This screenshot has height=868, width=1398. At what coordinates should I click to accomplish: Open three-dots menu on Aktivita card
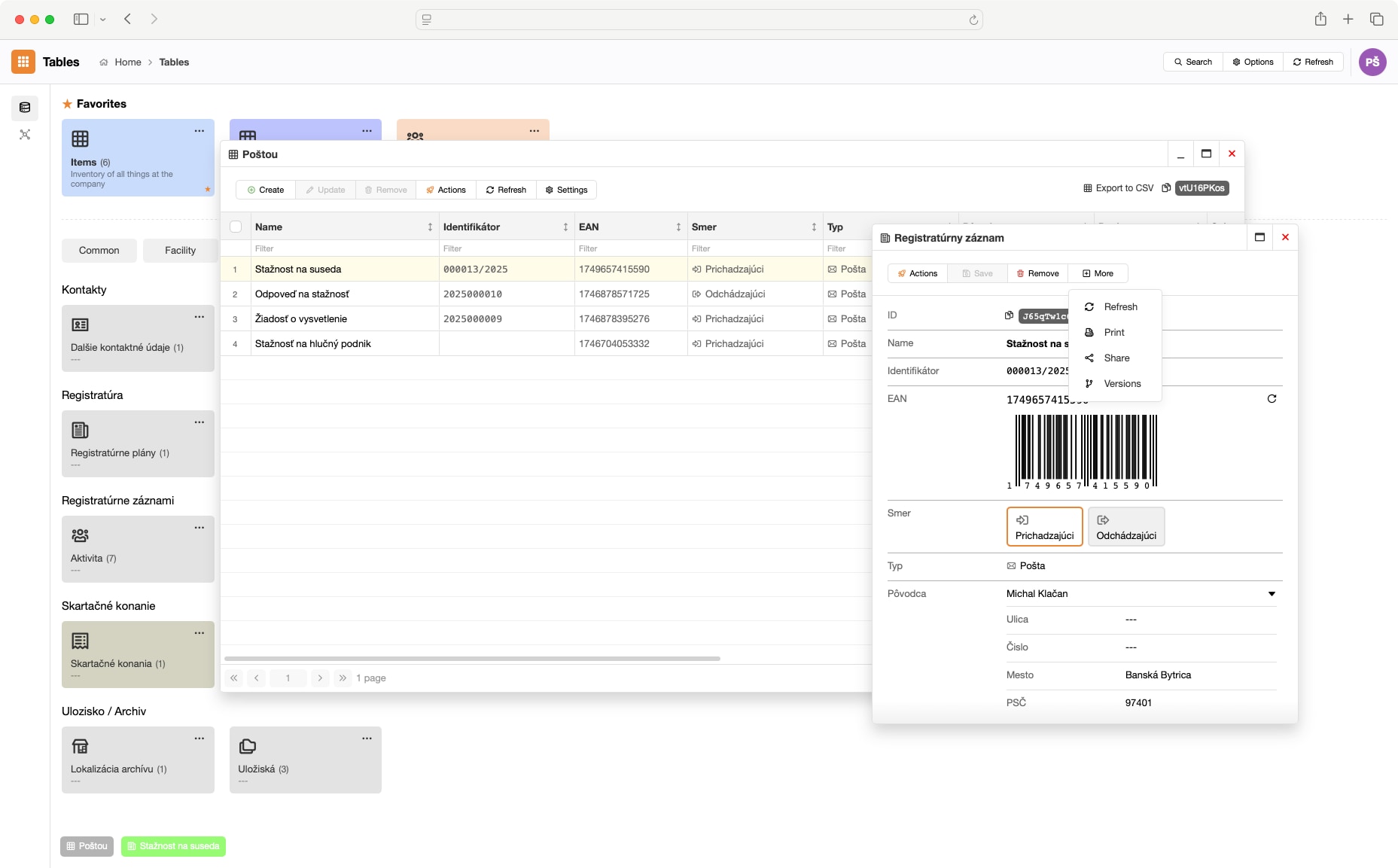(199, 528)
